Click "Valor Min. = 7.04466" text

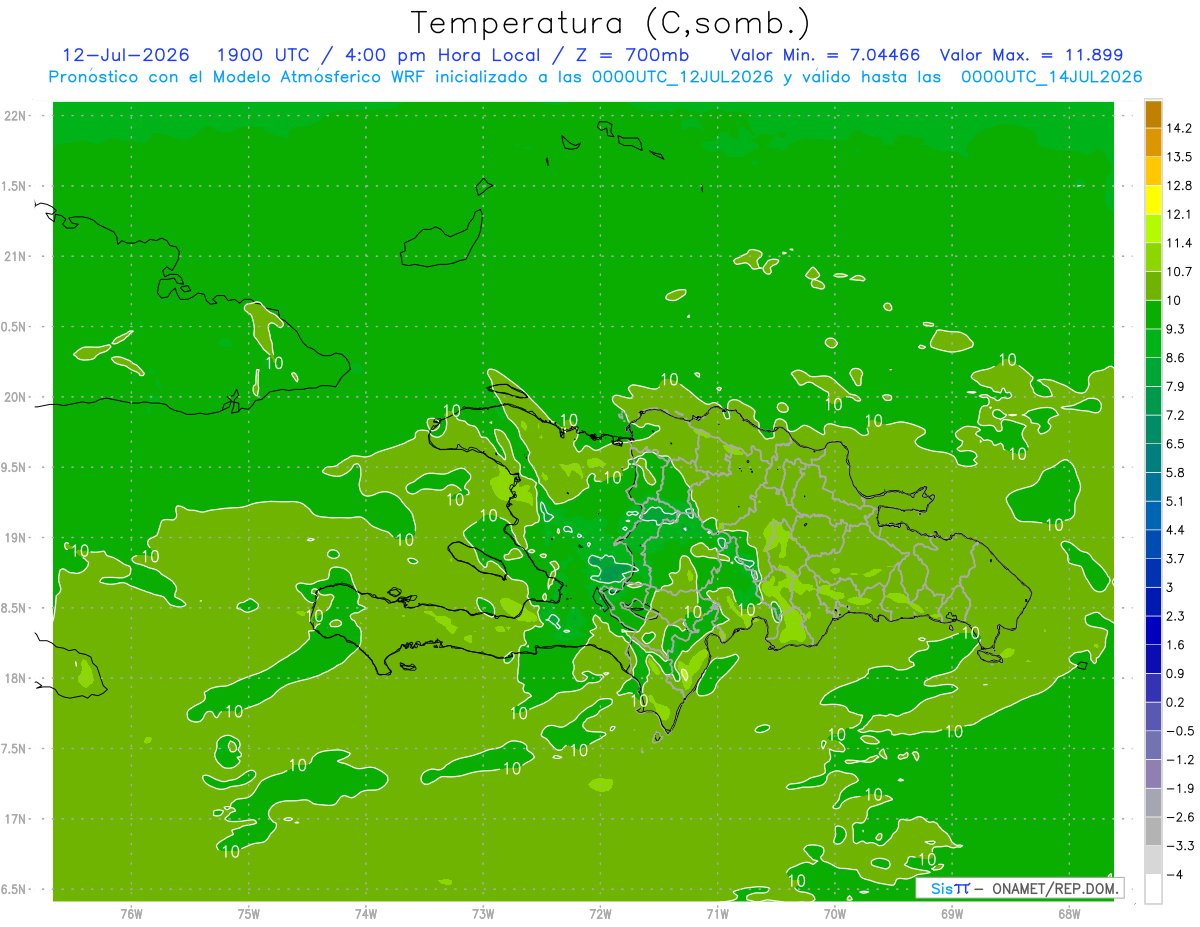(x=825, y=55)
